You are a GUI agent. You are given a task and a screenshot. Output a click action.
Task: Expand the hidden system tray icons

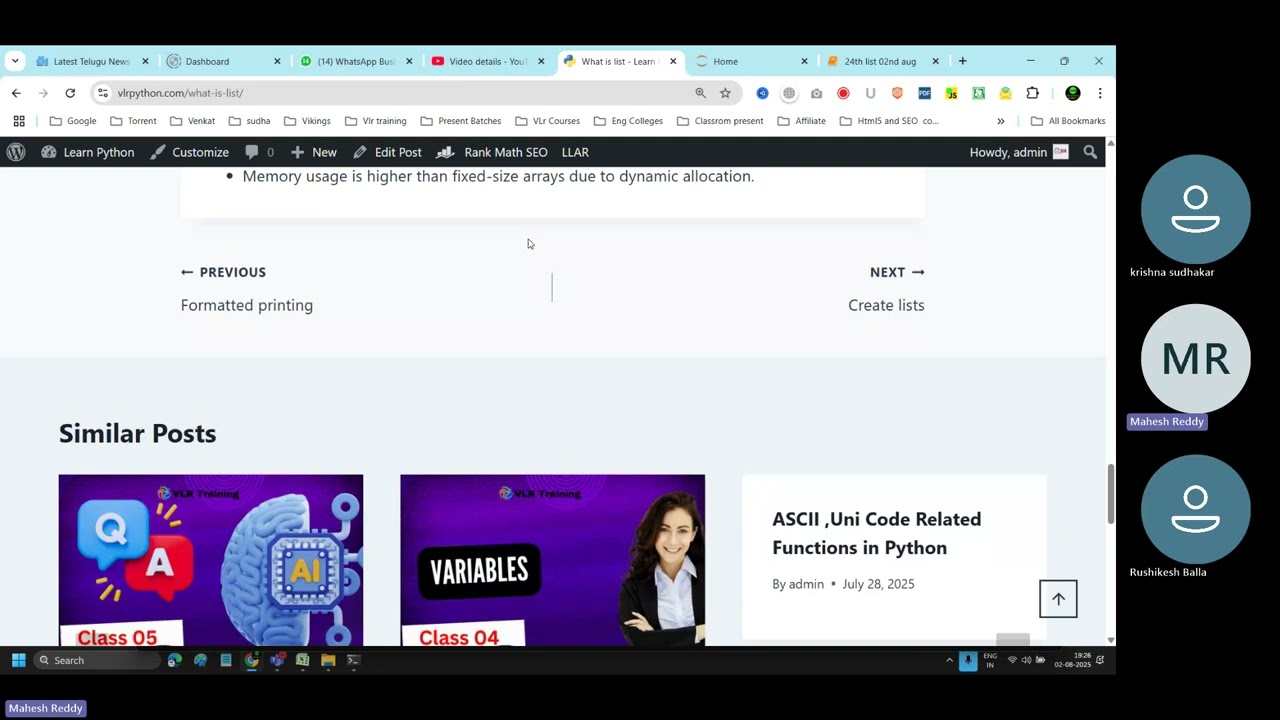[949, 660]
